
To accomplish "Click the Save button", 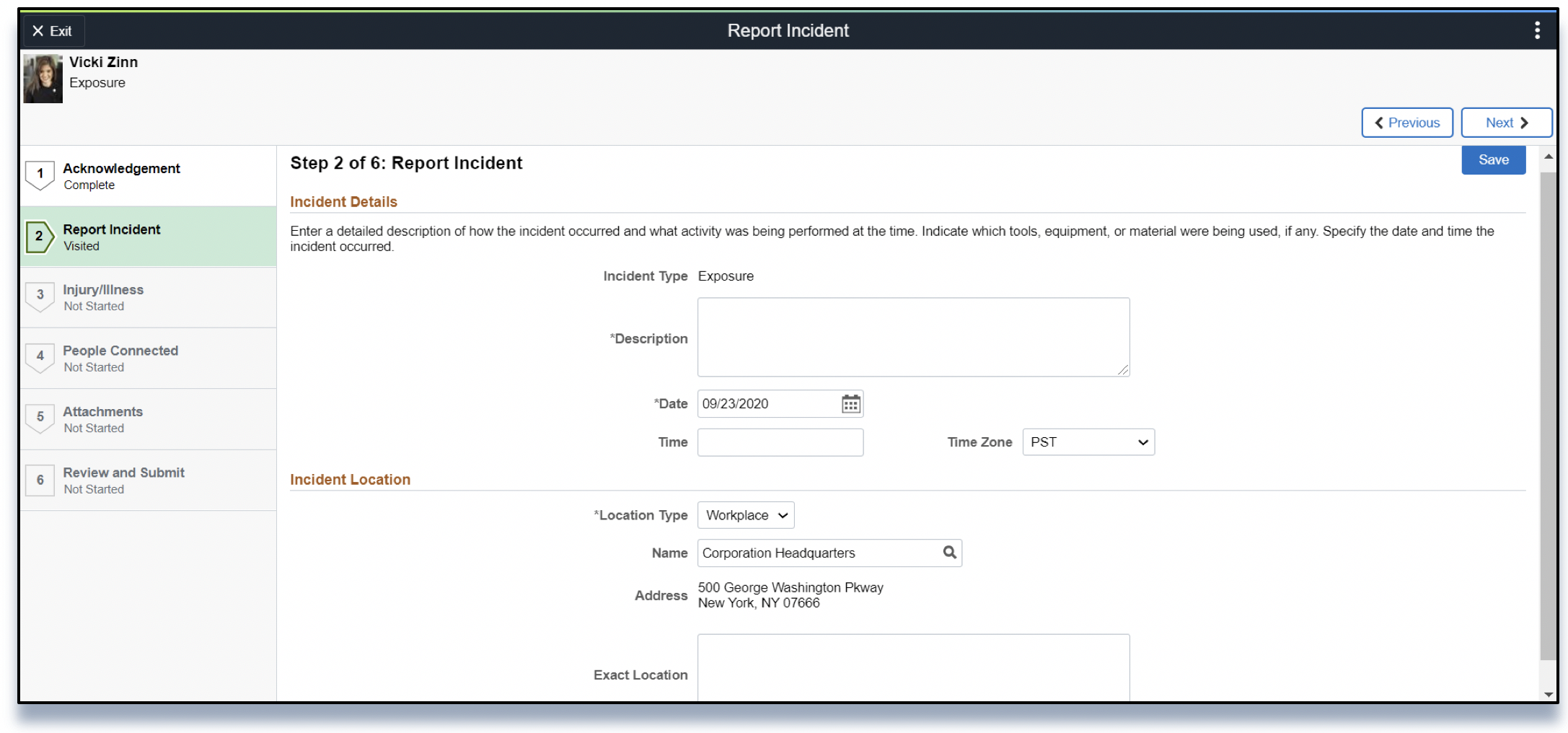I will click(x=1492, y=160).
